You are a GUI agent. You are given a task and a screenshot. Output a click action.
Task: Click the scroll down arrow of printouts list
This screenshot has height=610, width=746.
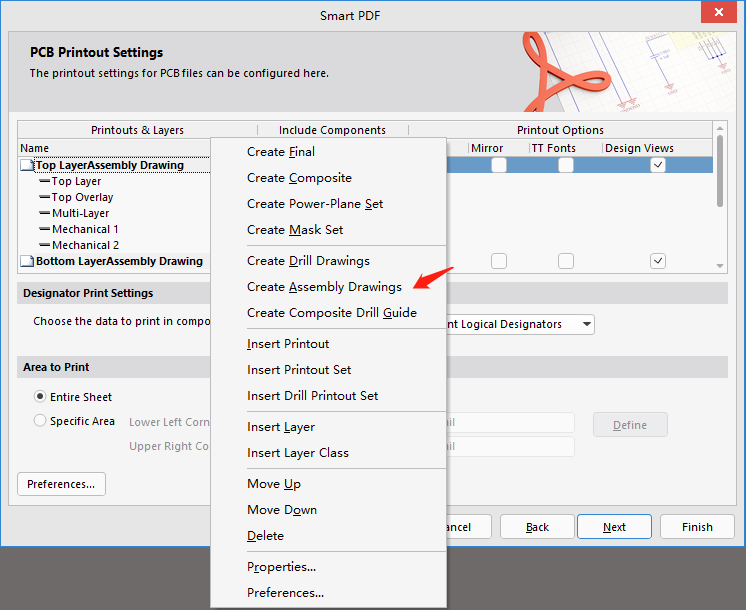pos(720,265)
